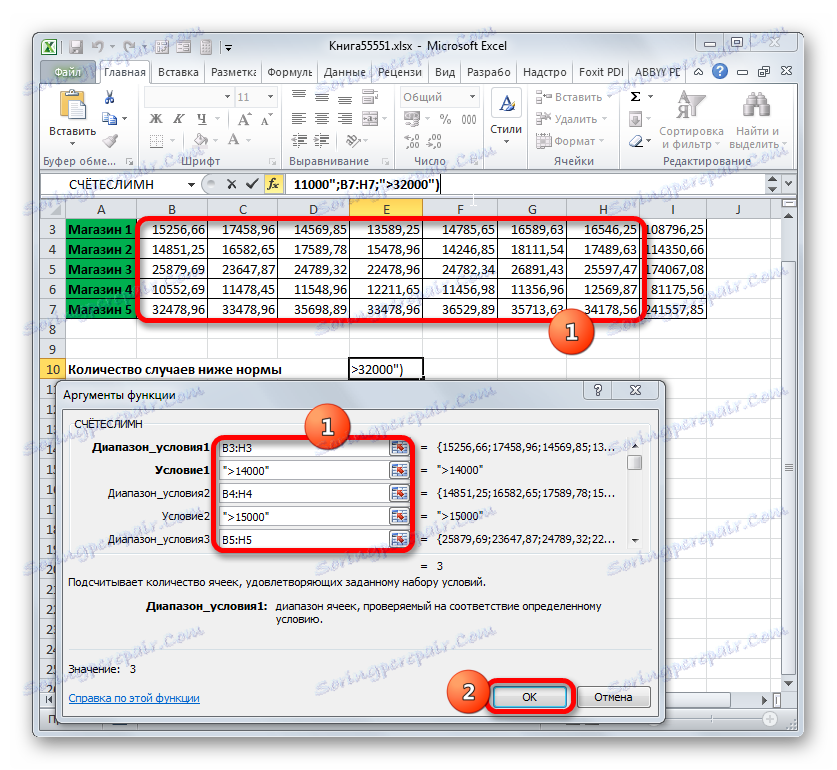This screenshot has width=837, height=770.
Task: Center text horizontally in Выравнивание group
Action: [321, 119]
